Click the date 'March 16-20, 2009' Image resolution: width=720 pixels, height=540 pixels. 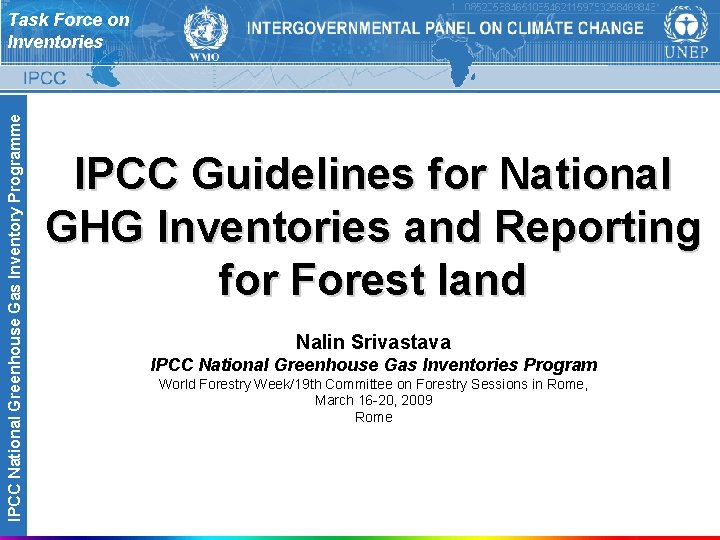pos(373,400)
